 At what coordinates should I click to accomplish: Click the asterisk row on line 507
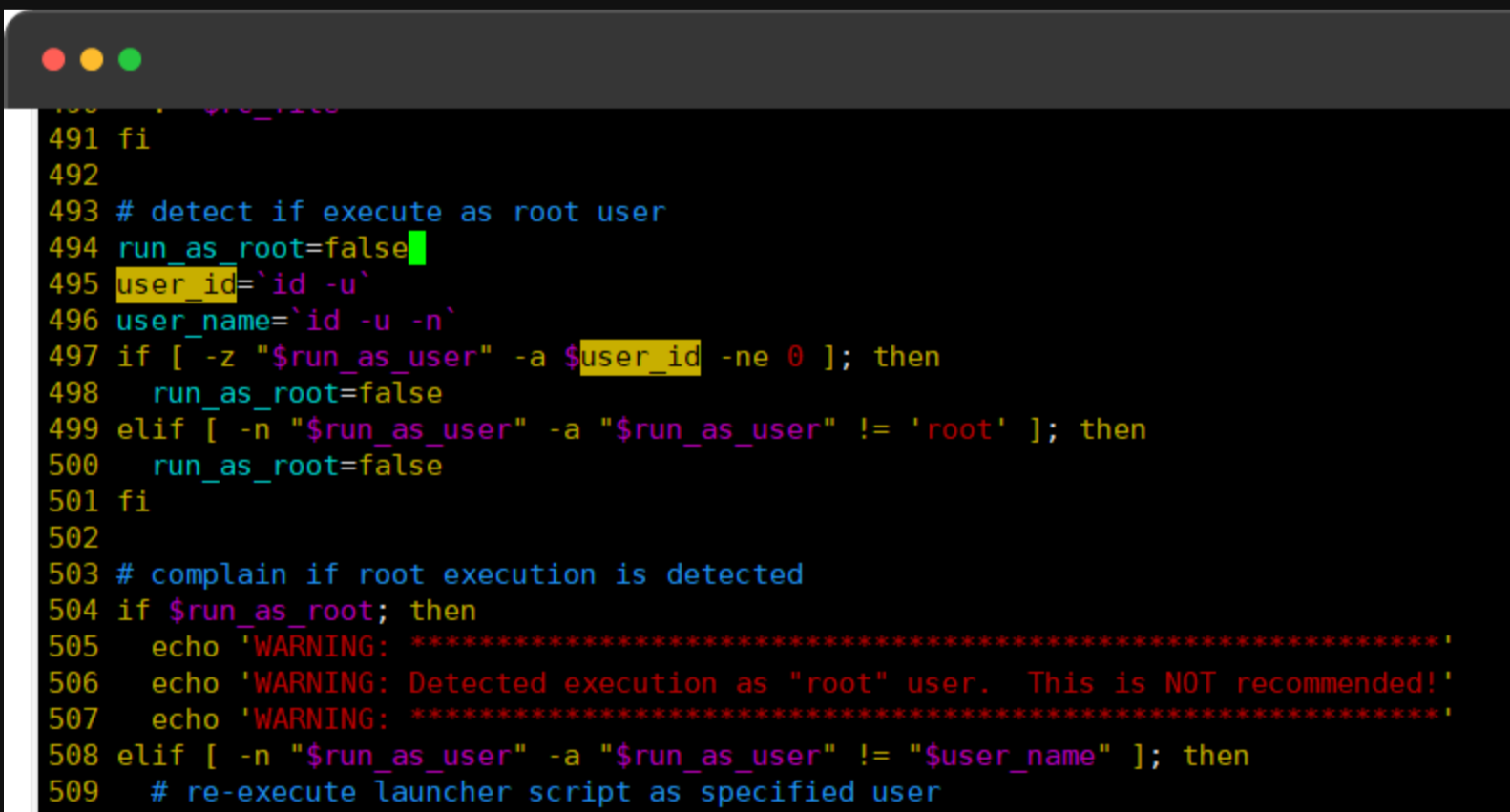click(x=925, y=716)
